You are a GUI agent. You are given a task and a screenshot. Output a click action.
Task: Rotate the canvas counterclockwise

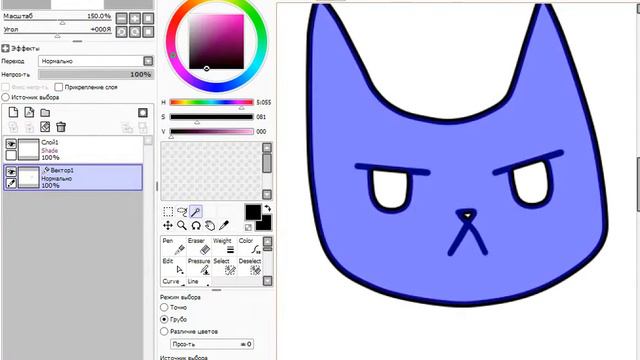coord(121,31)
